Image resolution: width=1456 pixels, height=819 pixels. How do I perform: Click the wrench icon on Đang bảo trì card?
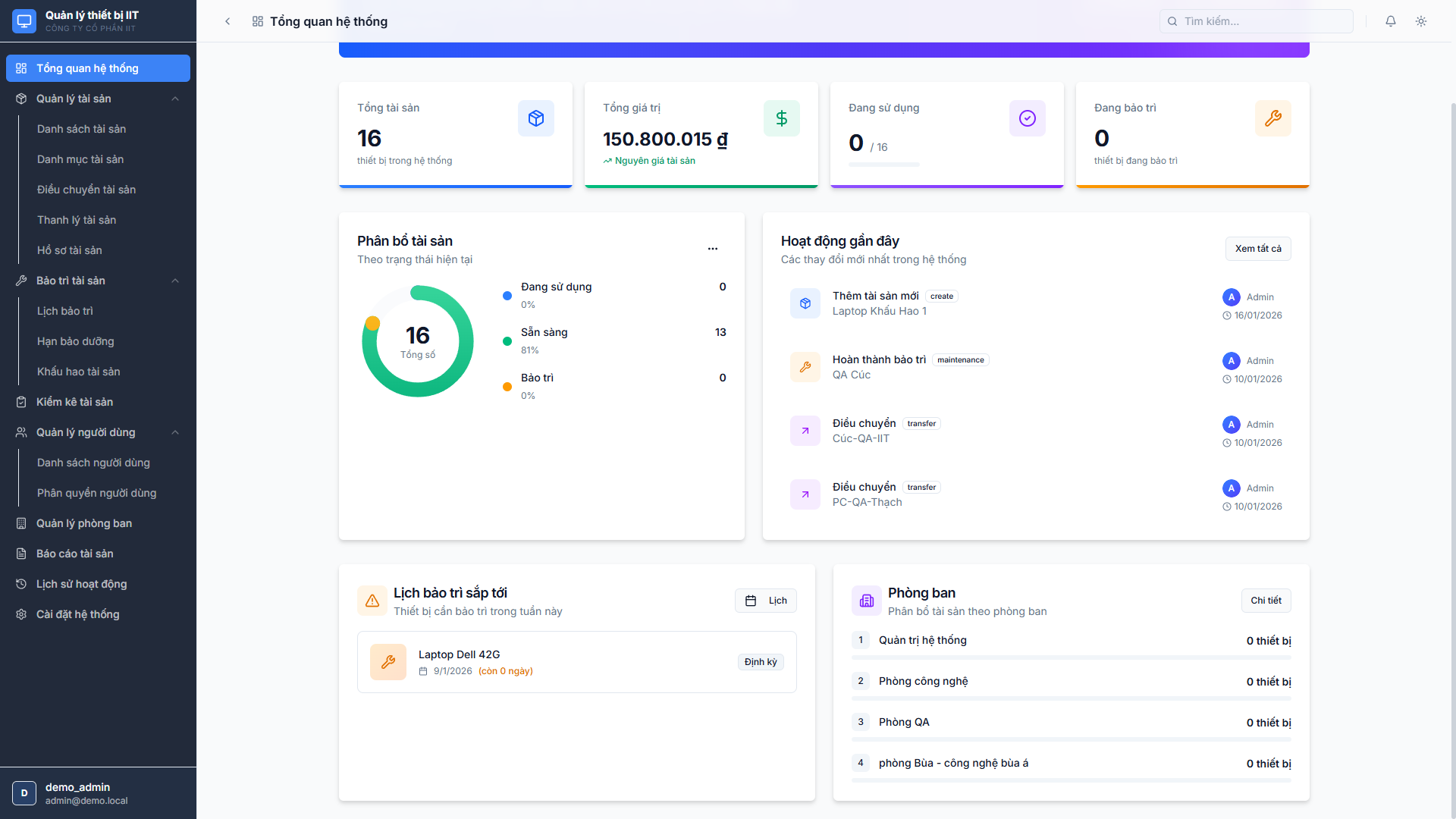point(1273,118)
